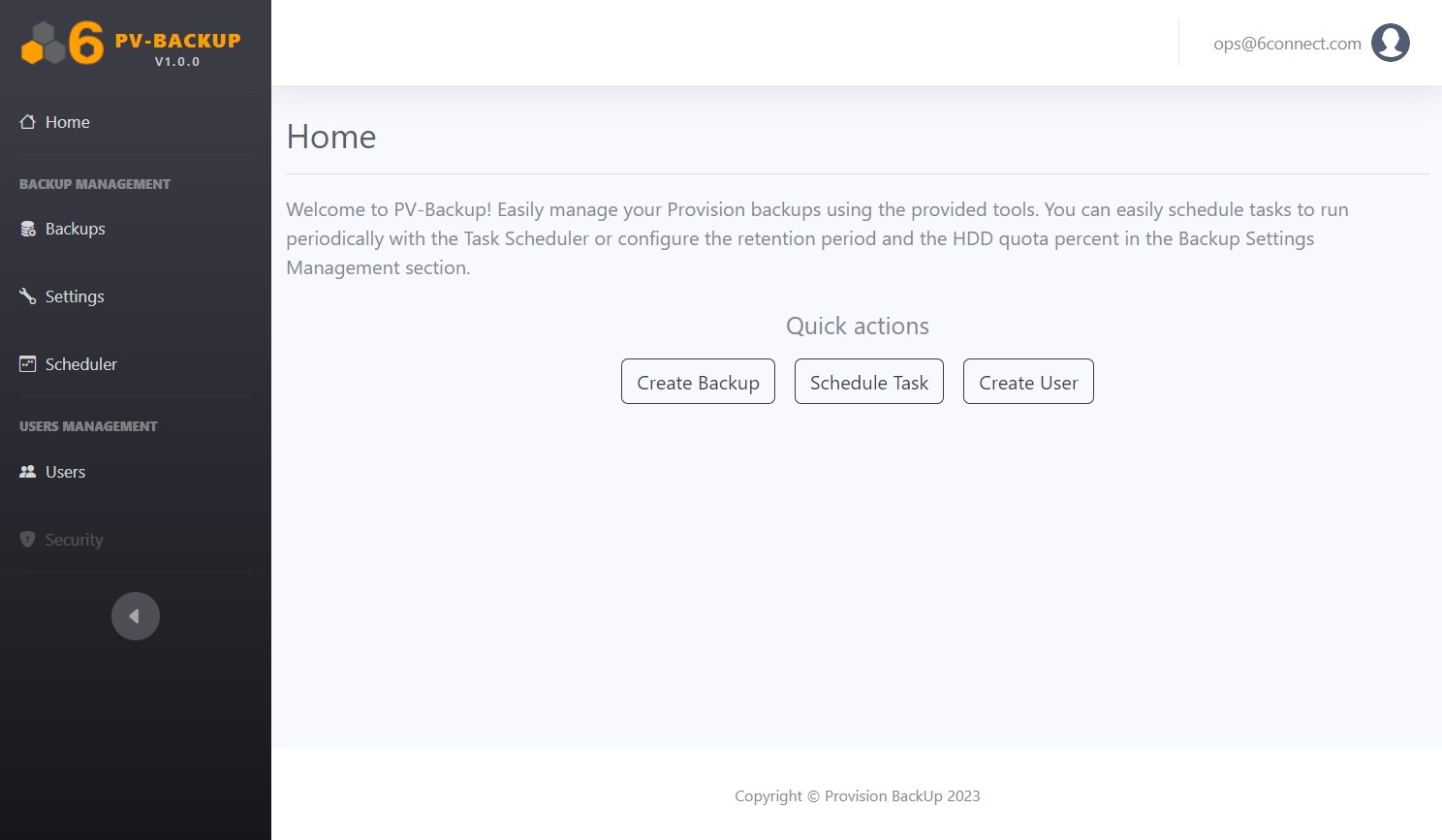Go to the Settings page
1442x840 pixels.
coord(75,296)
